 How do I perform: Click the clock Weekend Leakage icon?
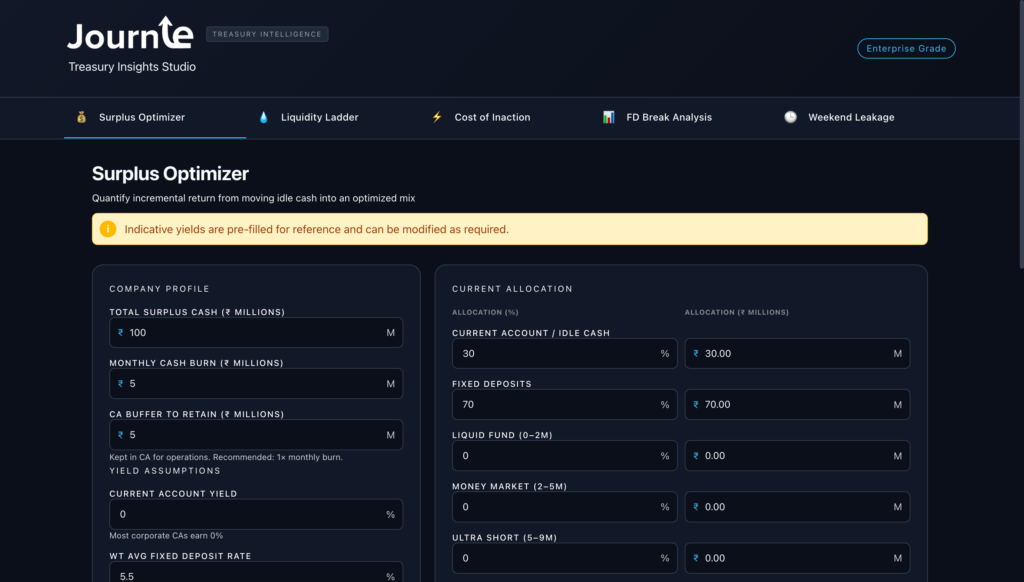coord(790,117)
